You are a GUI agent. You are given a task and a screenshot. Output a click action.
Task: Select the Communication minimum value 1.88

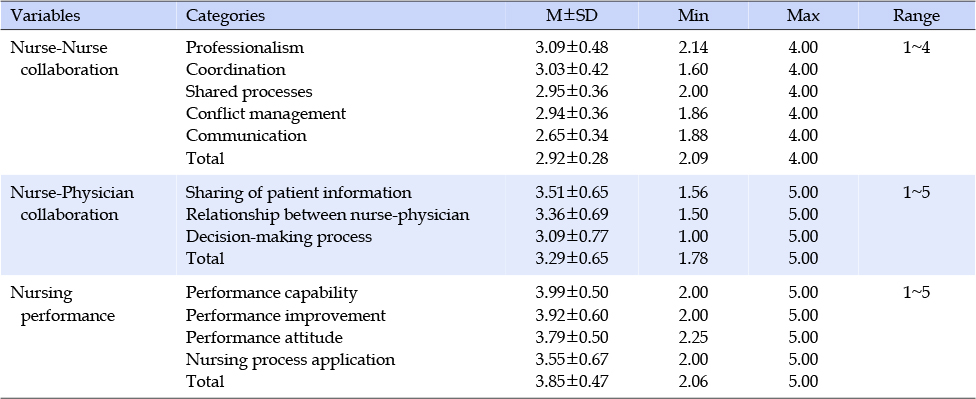693,136
